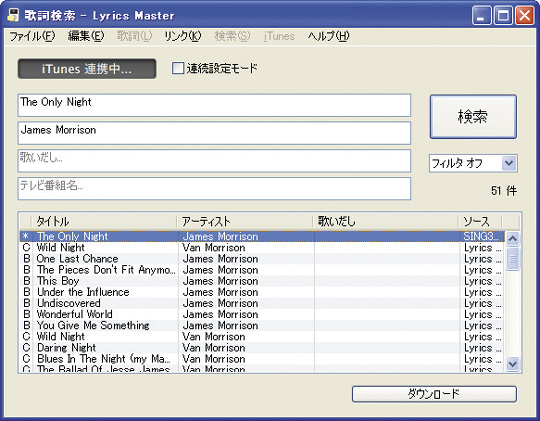
Task: Select the row You Give Me Something
Action: point(262,325)
